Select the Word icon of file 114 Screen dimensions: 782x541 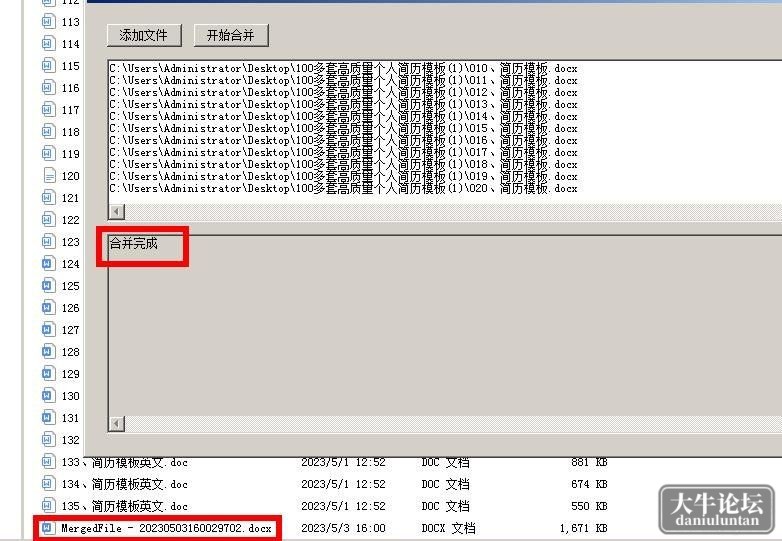[48, 44]
